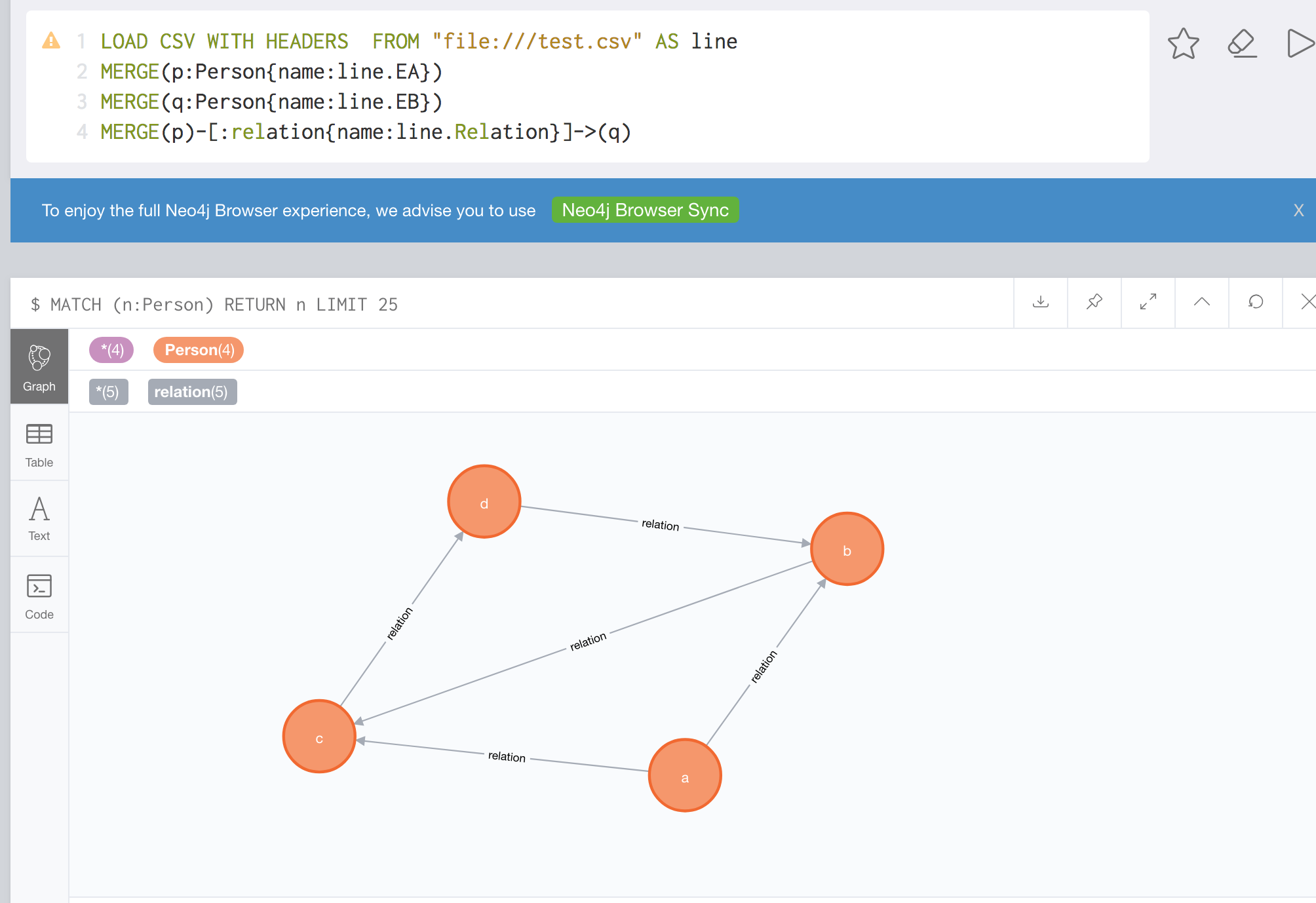
Task: Rerun the query with refresh icon
Action: 1255,302
